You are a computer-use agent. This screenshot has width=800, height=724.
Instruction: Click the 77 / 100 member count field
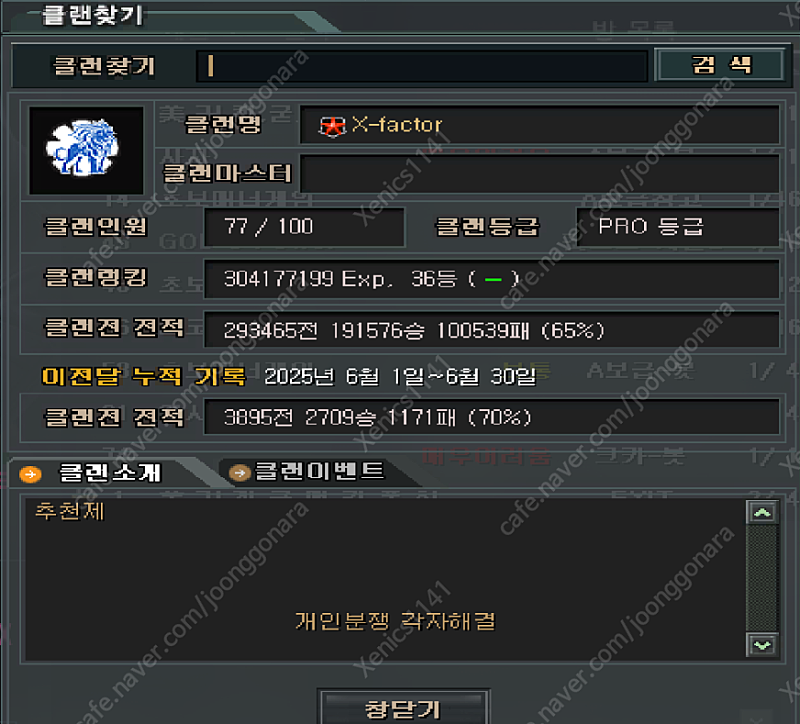click(304, 227)
